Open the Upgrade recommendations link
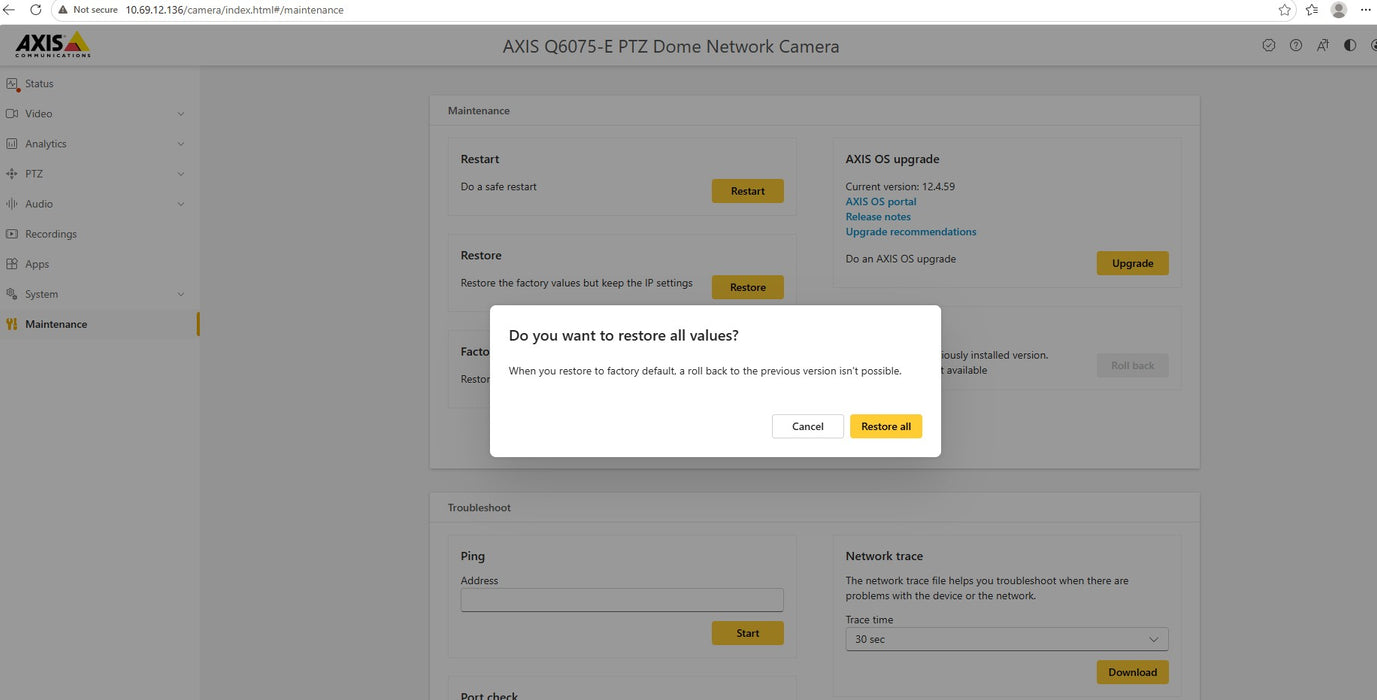The image size is (1377, 700). point(911,232)
